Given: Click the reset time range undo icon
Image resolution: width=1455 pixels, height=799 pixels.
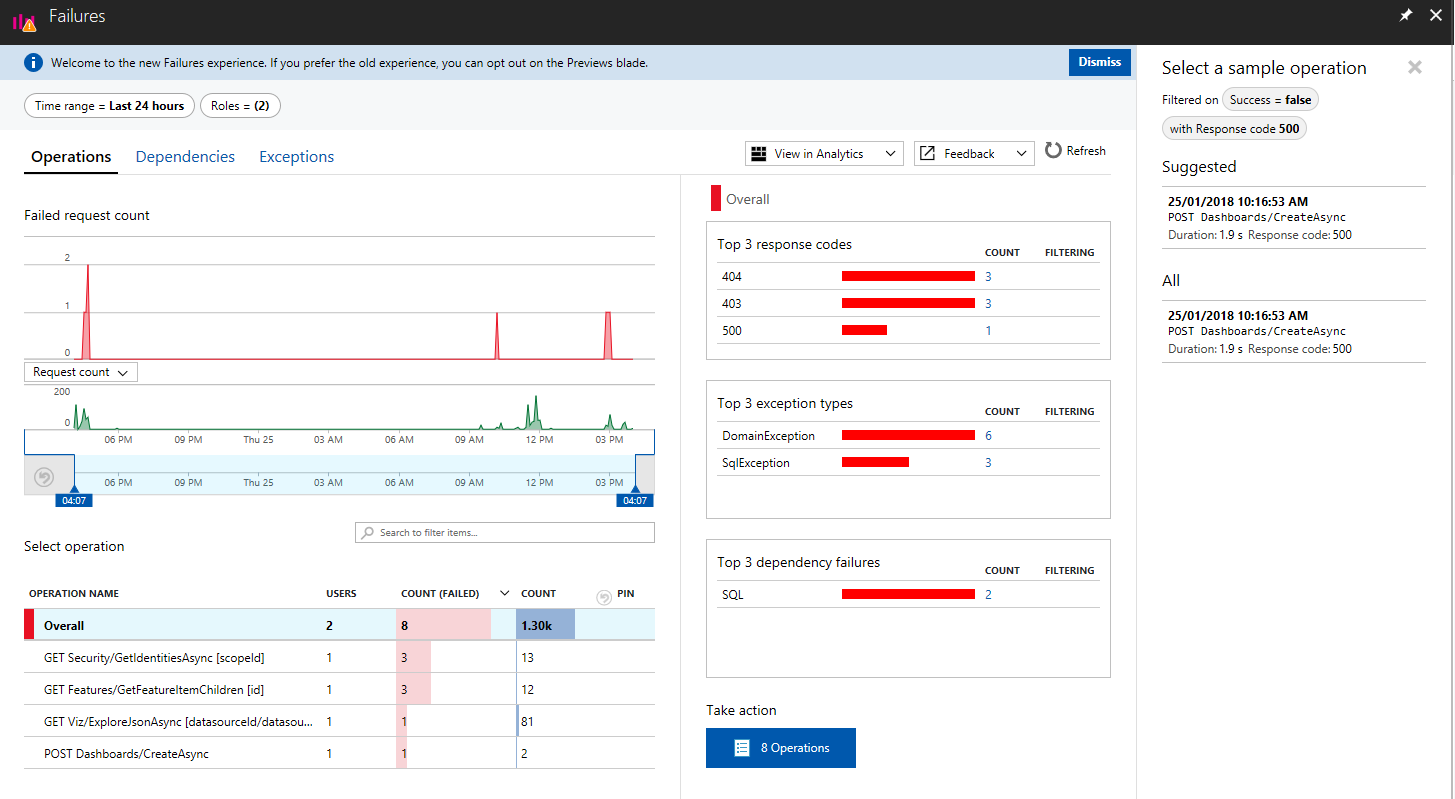Looking at the screenshot, I should point(44,477).
